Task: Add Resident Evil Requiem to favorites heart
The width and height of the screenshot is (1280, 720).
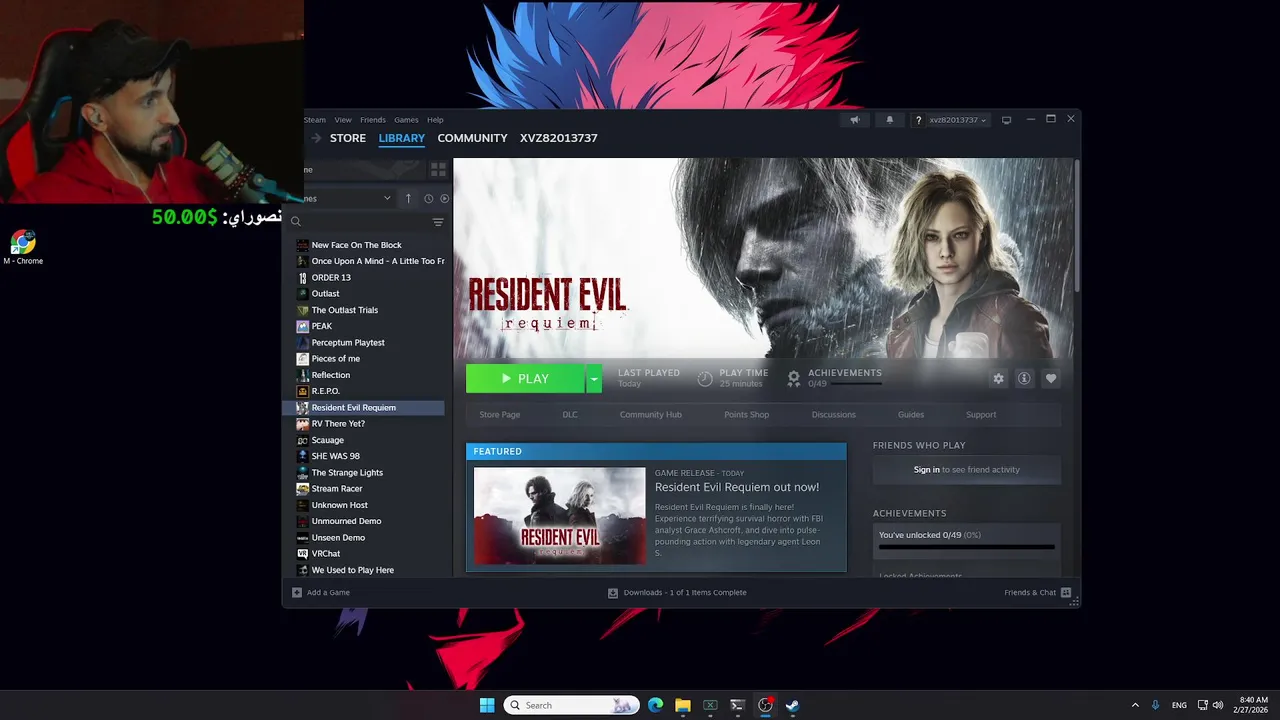Action: point(1050,378)
